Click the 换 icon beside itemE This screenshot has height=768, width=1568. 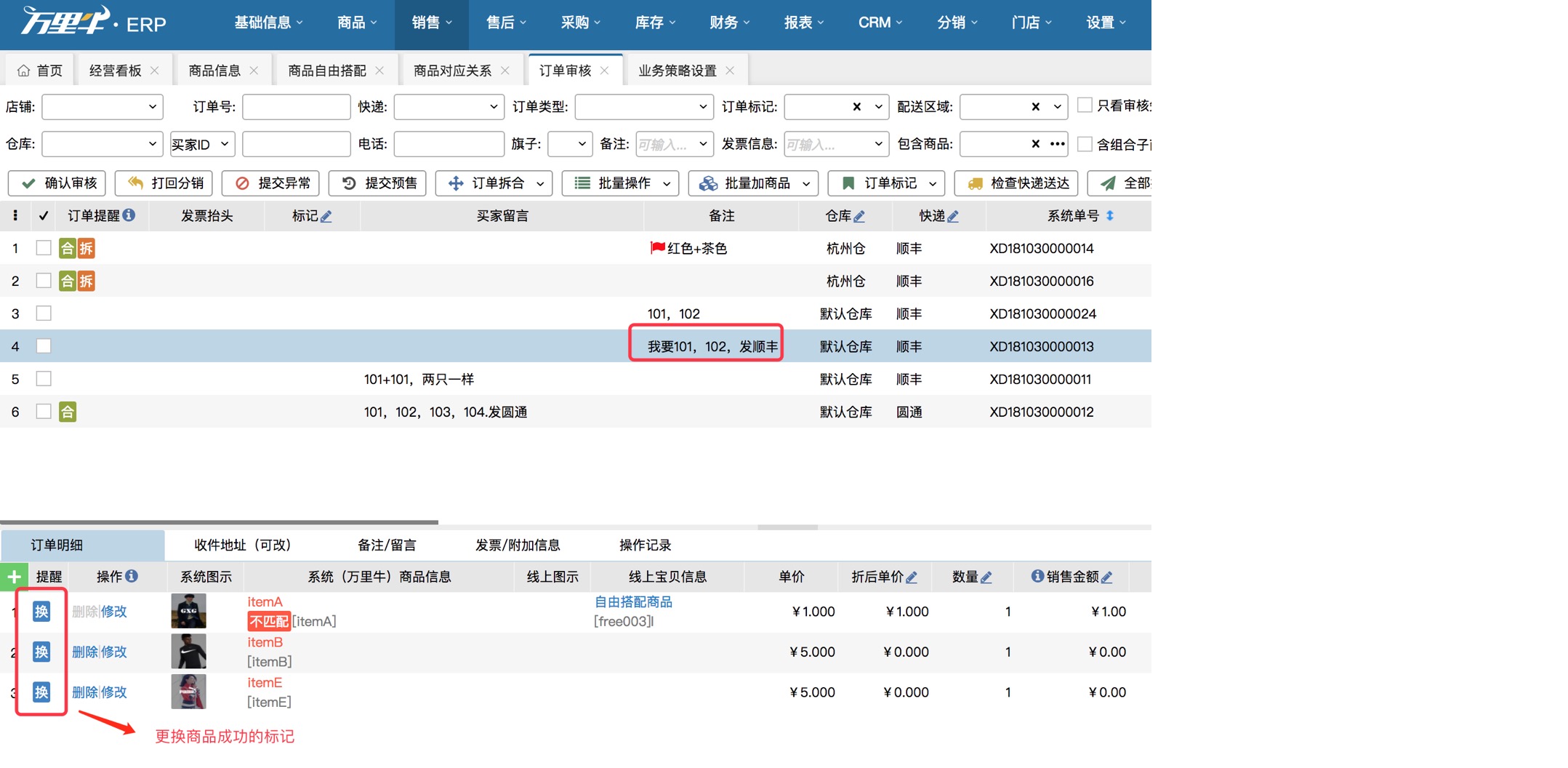(41, 692)
